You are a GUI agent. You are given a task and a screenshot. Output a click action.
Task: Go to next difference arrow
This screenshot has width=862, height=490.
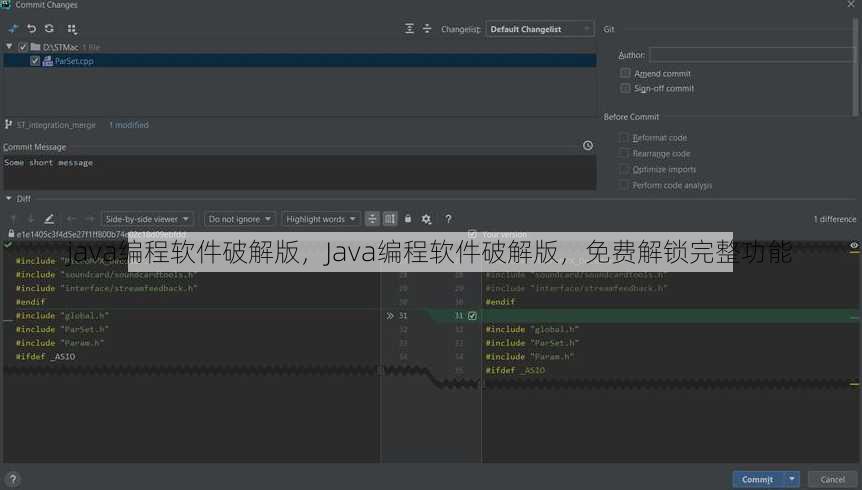[x=31, y=219]
